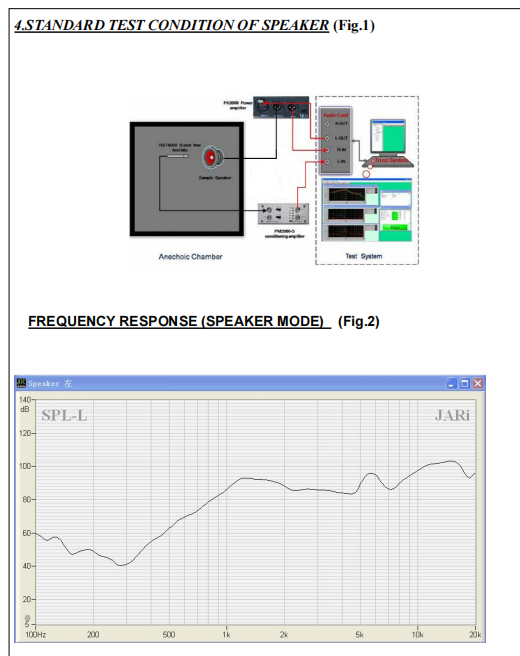Viewport: 520px width, 656px height.
Task: Click the 'Frequency Response (Speaker Mode)' heading
Action: (x=176, y=321)
